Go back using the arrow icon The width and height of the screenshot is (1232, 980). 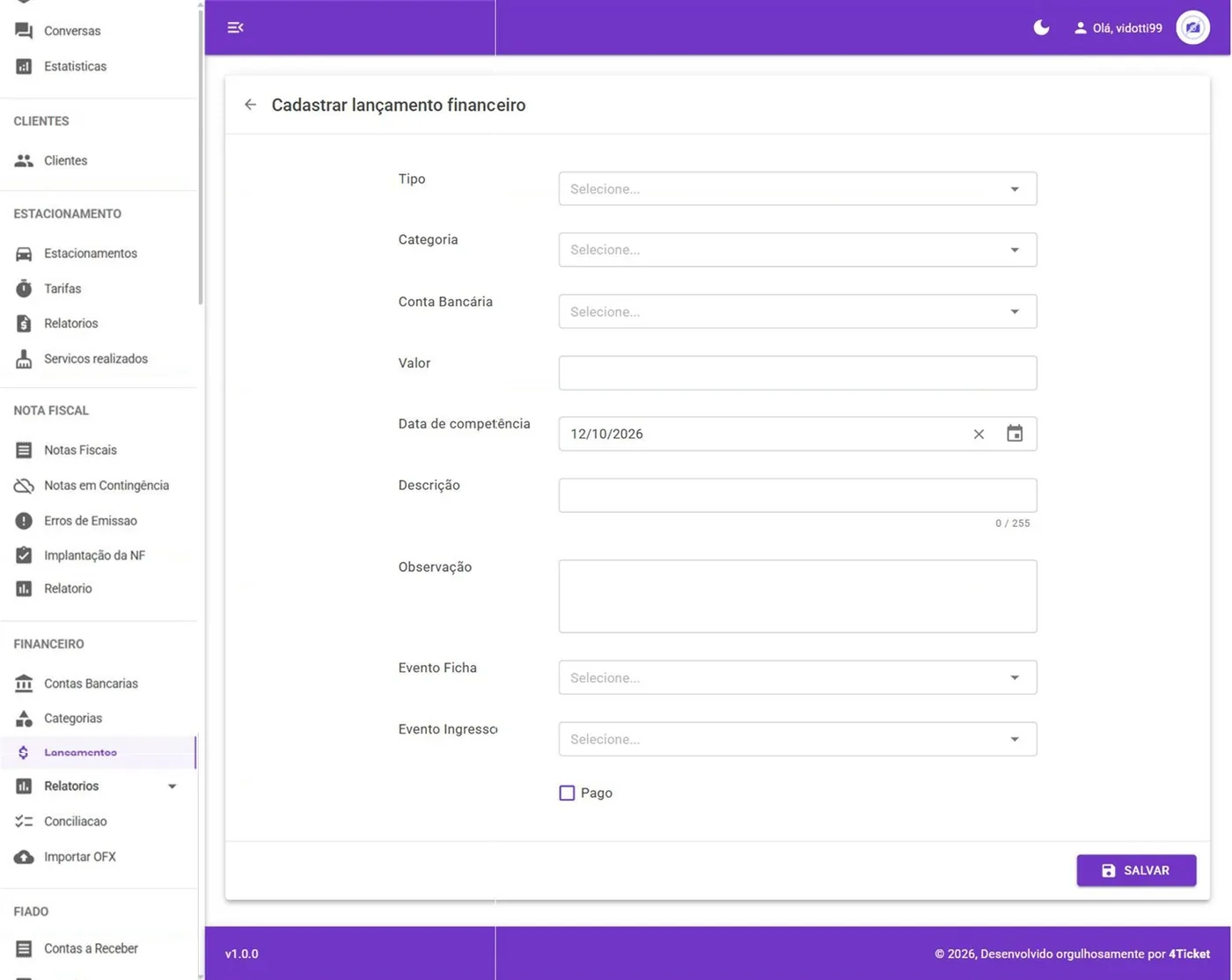(x=251, y=105)
